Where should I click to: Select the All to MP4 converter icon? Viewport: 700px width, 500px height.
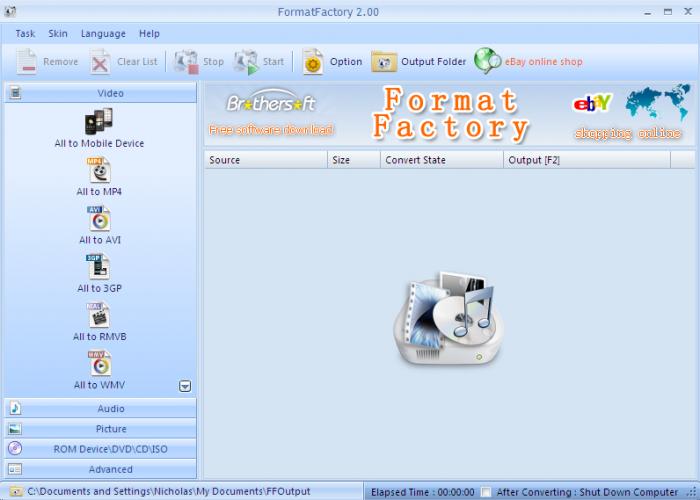(99, 170)
